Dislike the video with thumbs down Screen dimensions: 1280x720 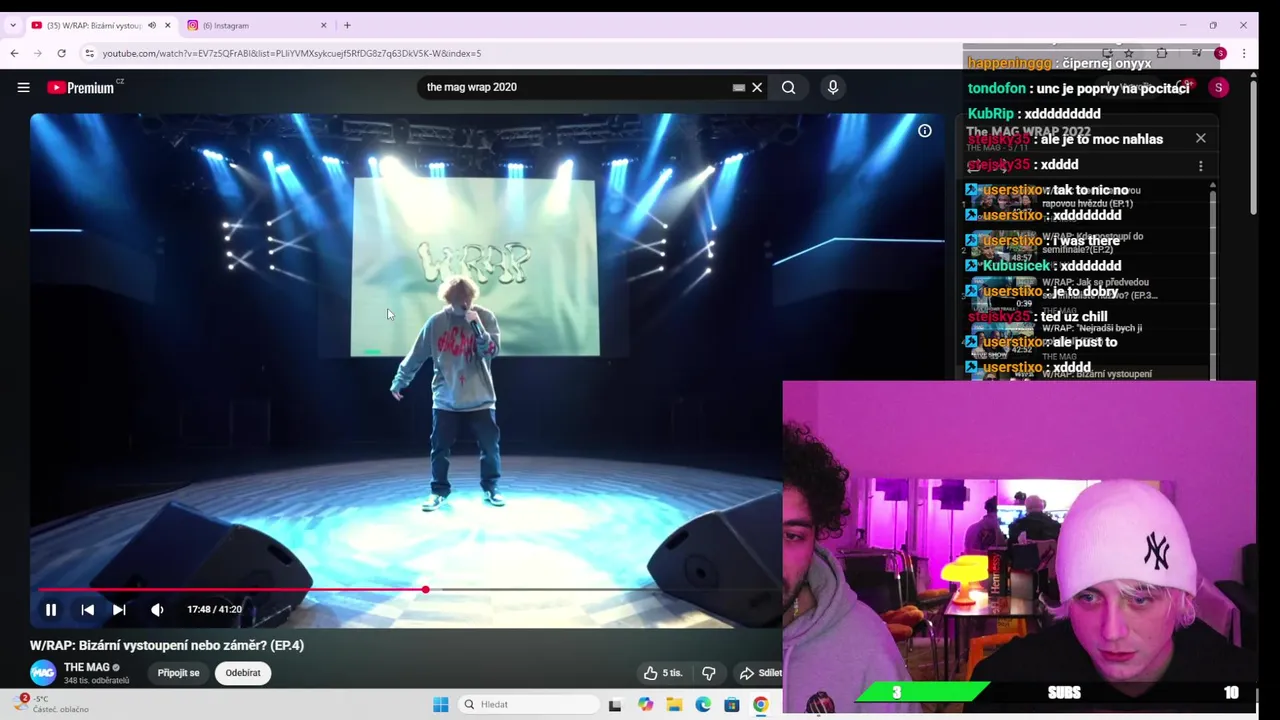coord(708,673)
